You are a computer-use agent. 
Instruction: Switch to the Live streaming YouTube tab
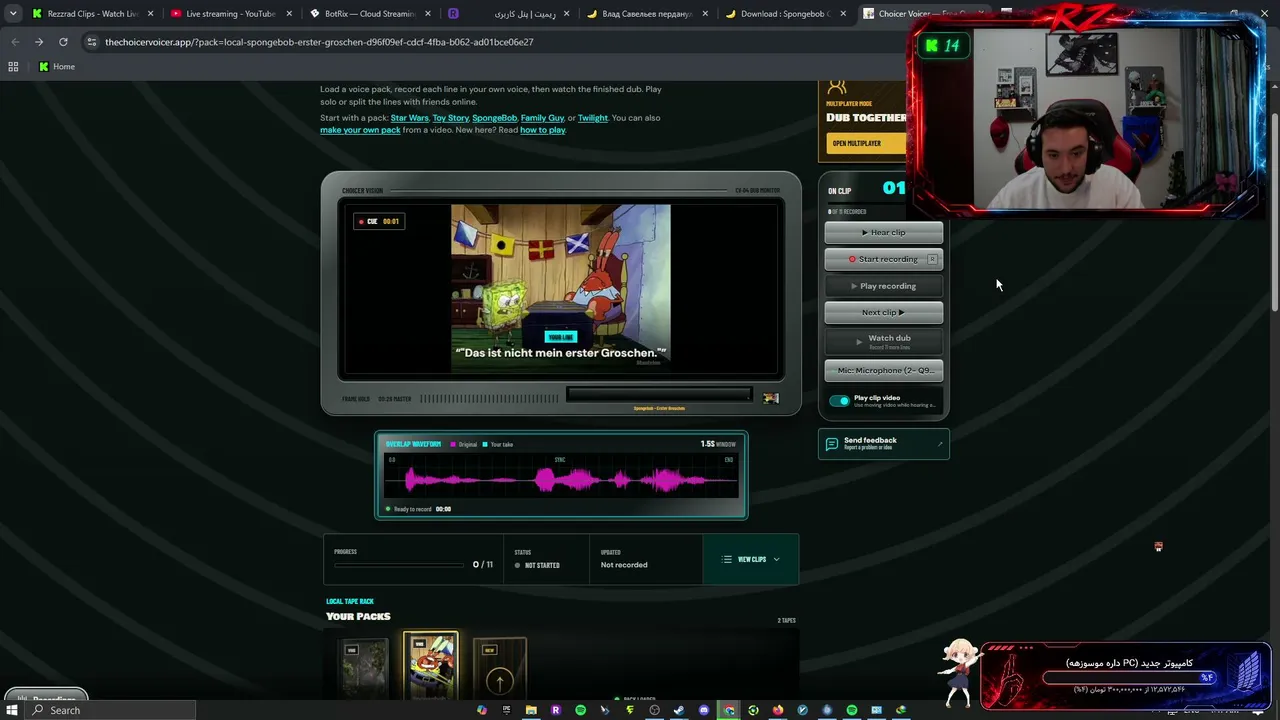coord(230,14)
